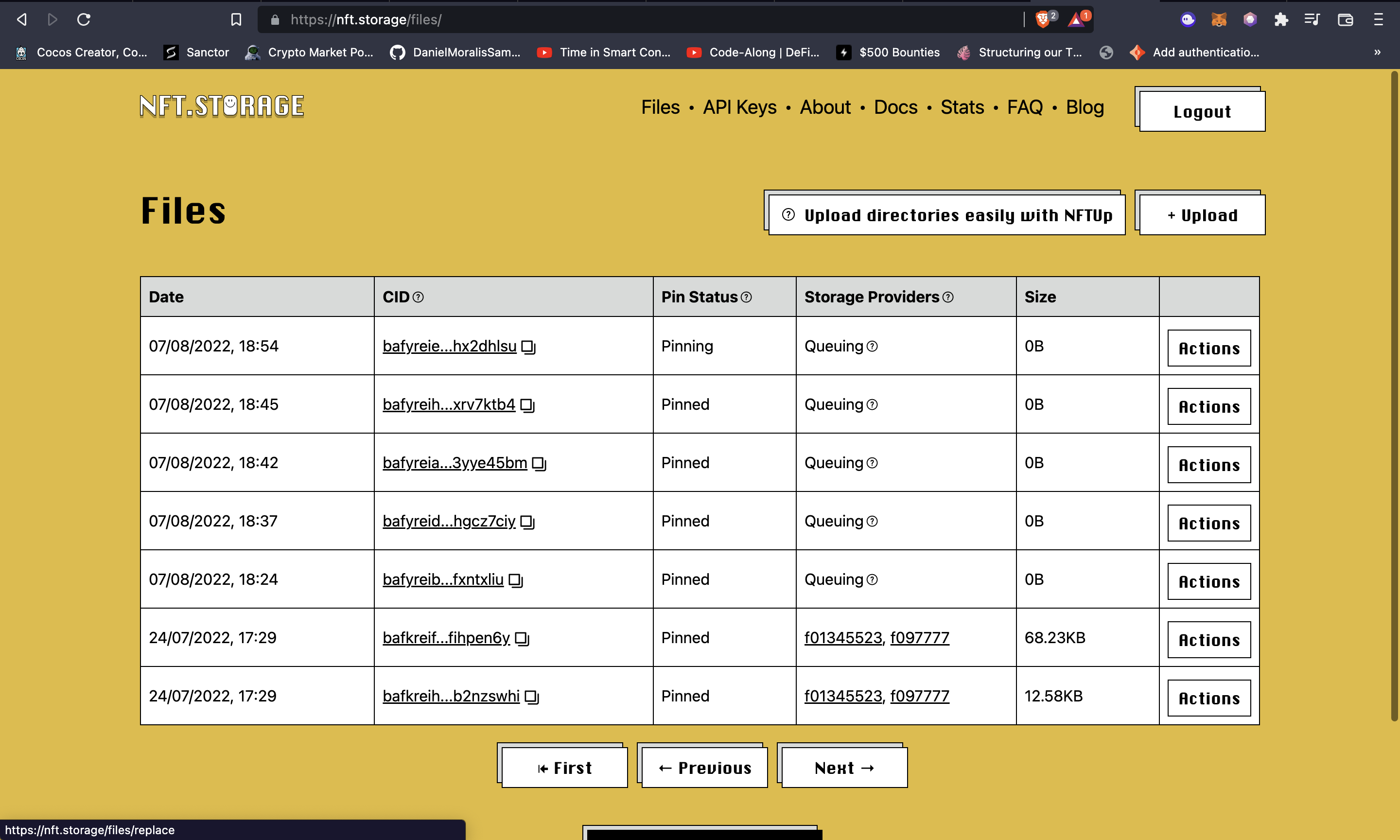1400x840 pixels.
Task: Bookmark this page icon
Action: 236,20
